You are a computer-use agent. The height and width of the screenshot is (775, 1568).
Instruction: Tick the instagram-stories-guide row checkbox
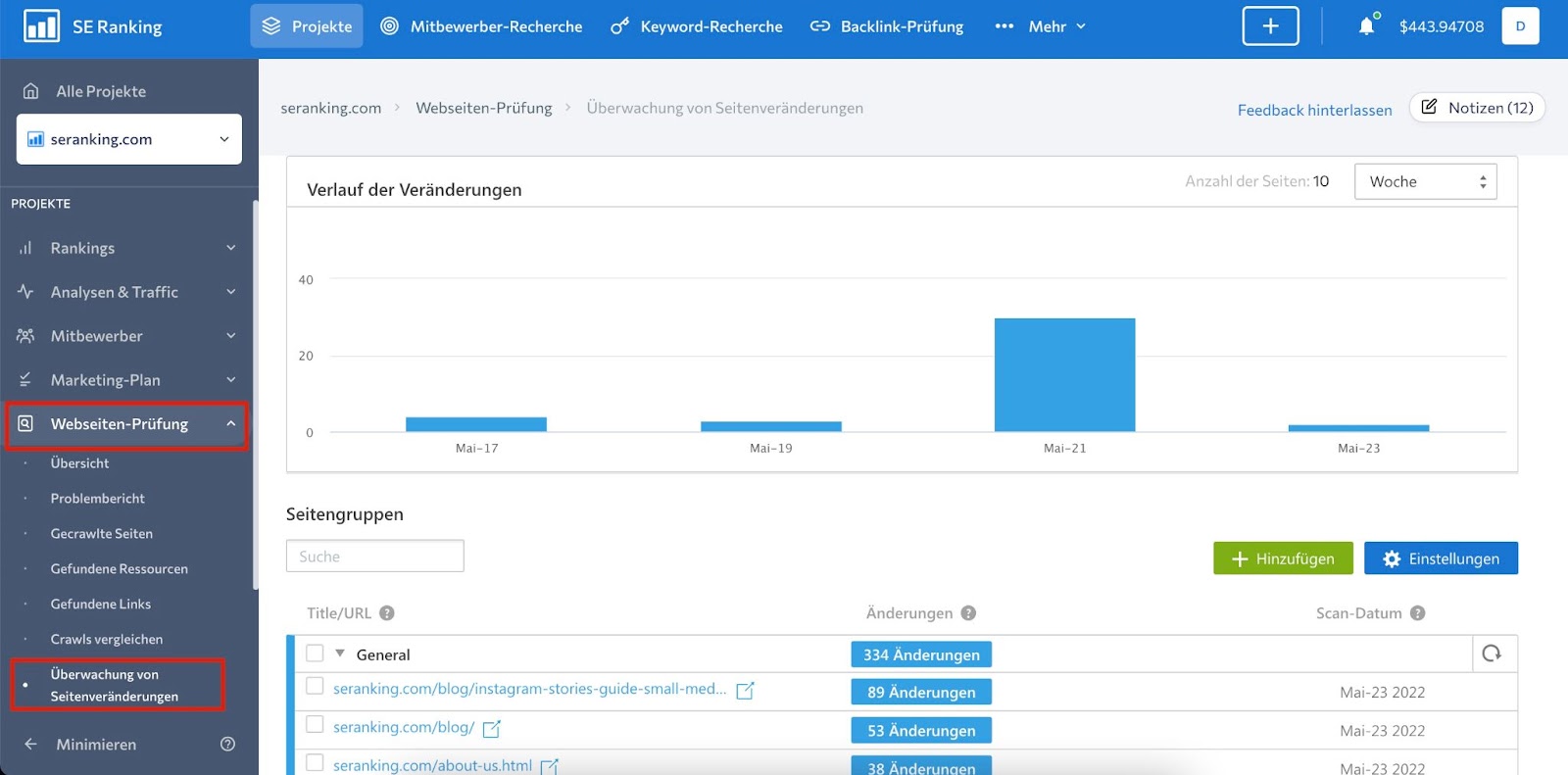tap(315, 686)
